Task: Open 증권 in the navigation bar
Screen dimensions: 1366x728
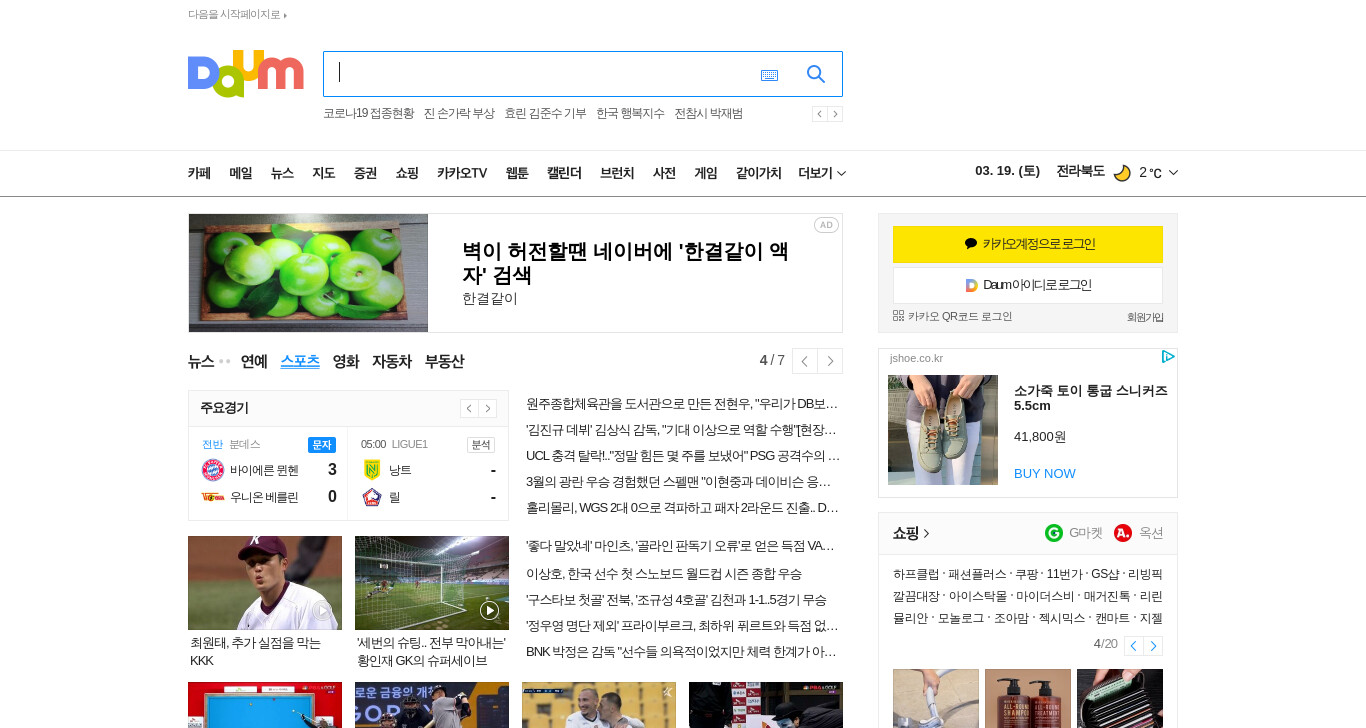Action: 365,173
